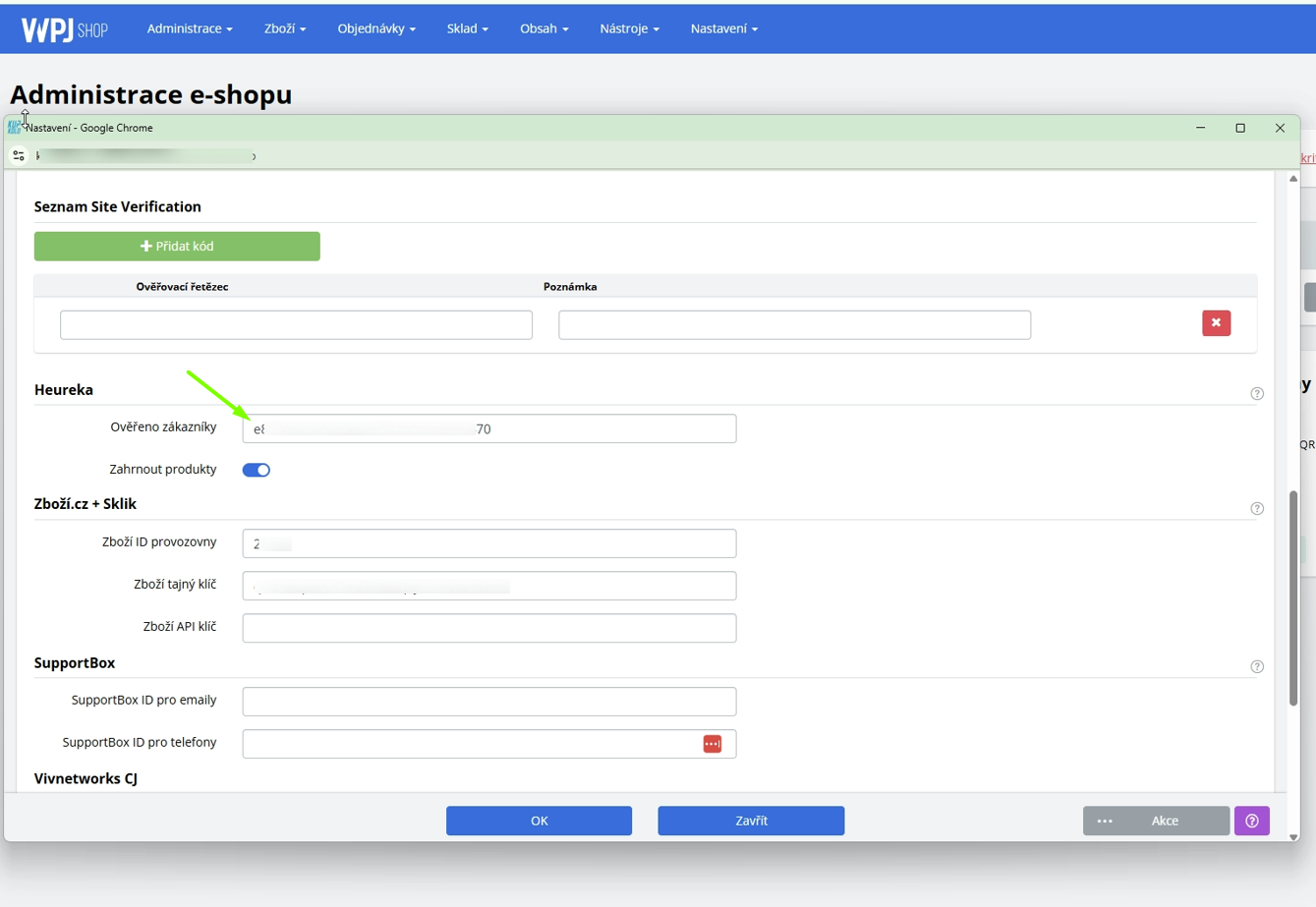Maximize the Nastavení Chrome window
Image resolution: width=1316 pixels, height=907 pixels.
coord(1240,128)
